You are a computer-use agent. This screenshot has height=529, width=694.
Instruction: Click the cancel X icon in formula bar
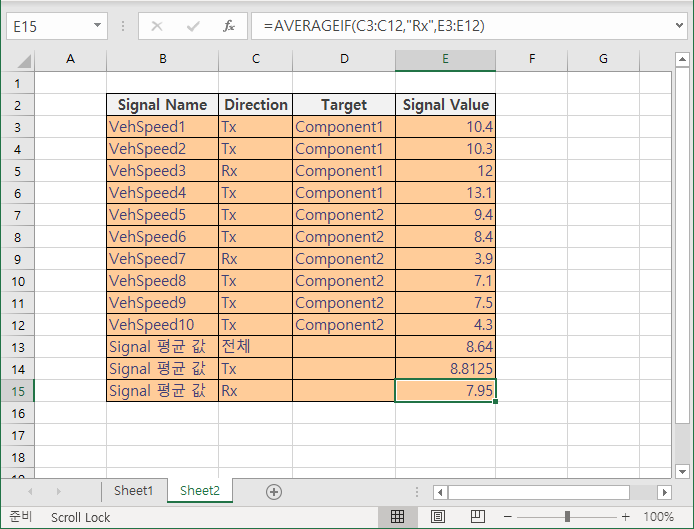click(x=157, y=26)
